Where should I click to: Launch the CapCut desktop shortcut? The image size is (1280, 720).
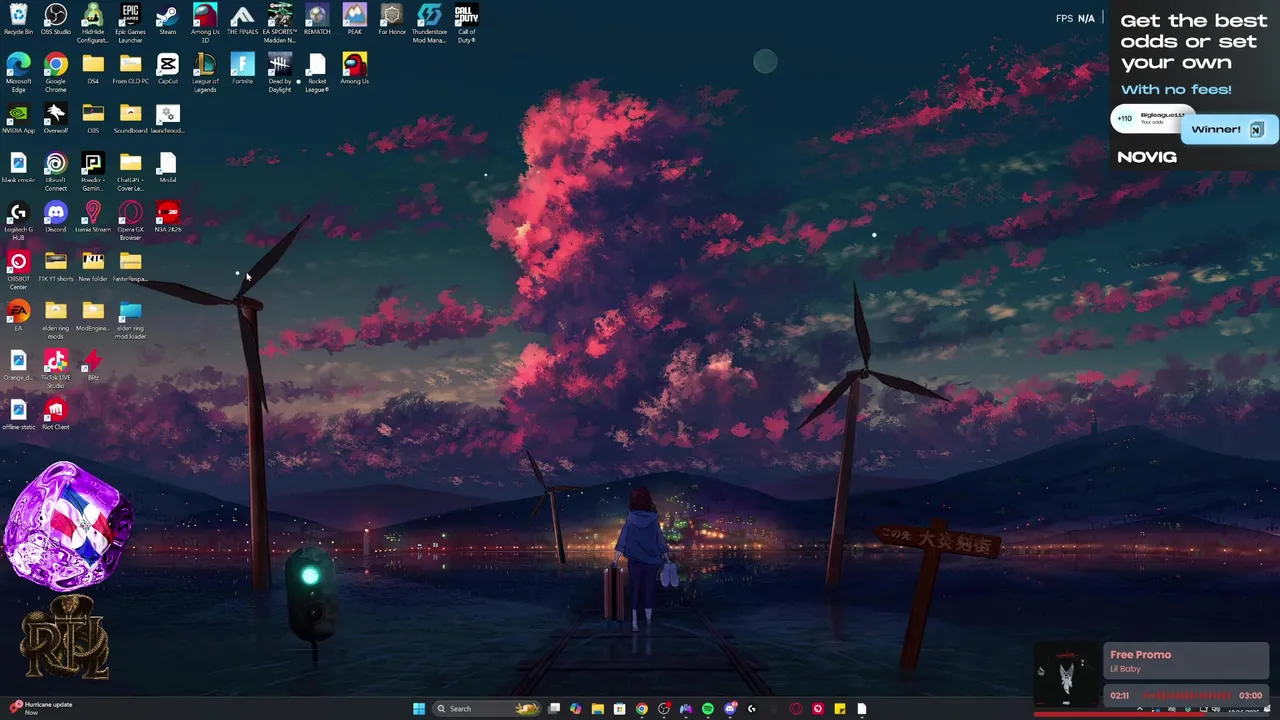[168, 70]
